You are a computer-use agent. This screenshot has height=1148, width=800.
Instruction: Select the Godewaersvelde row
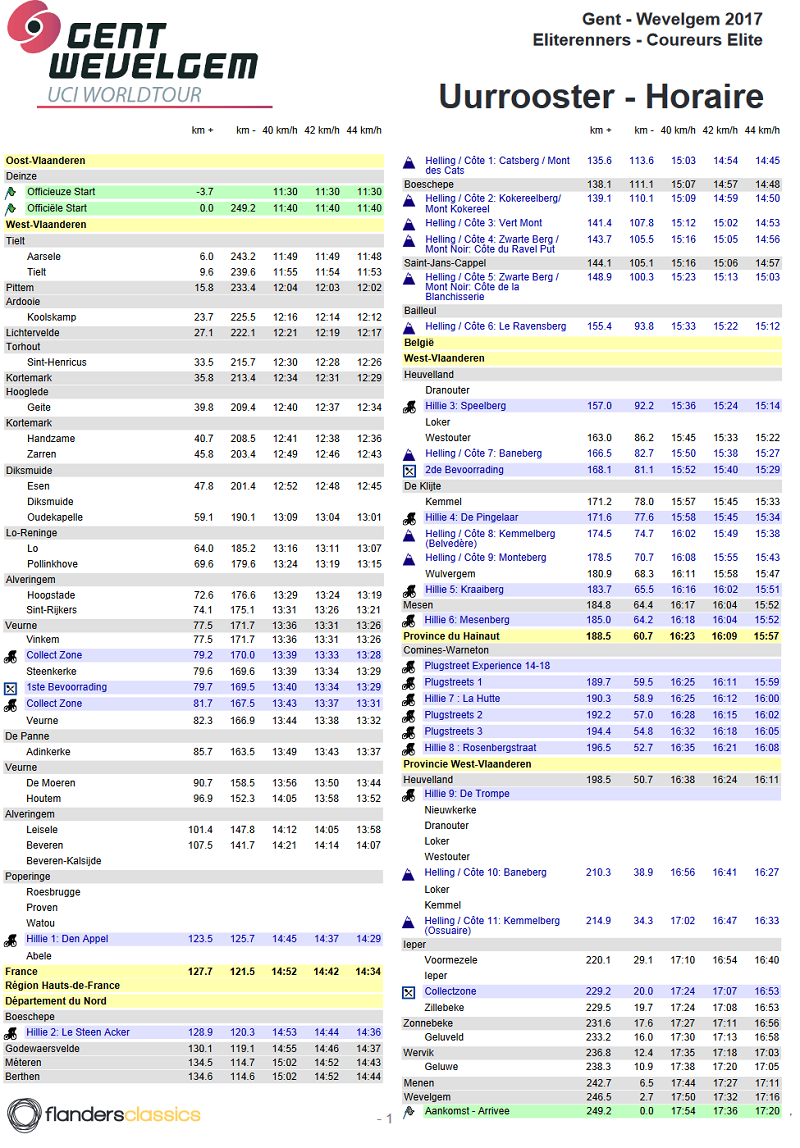pyautogui.click(x=193, y=1048)
